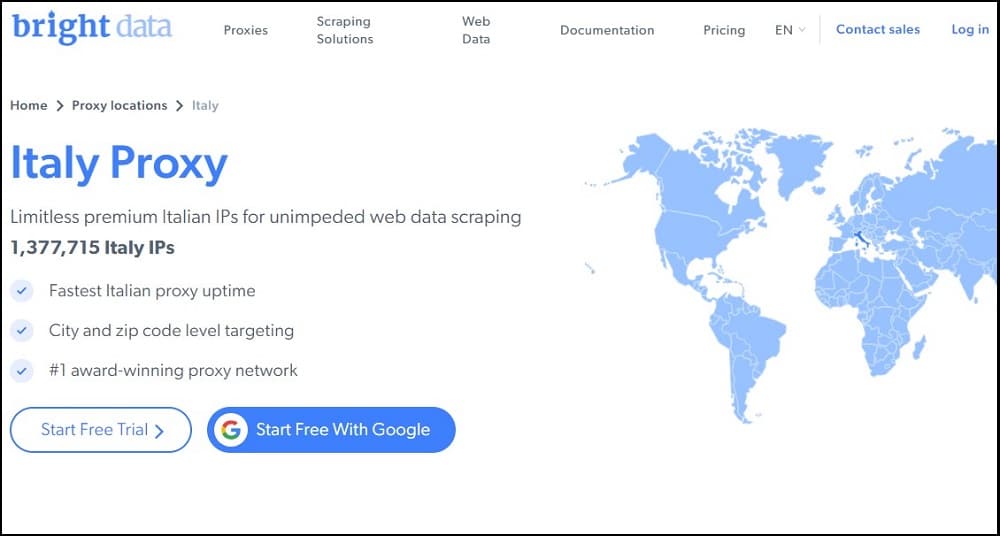Go to Documentation
Viewport: 1000px width, 536px height.
[x=607, y=30]
